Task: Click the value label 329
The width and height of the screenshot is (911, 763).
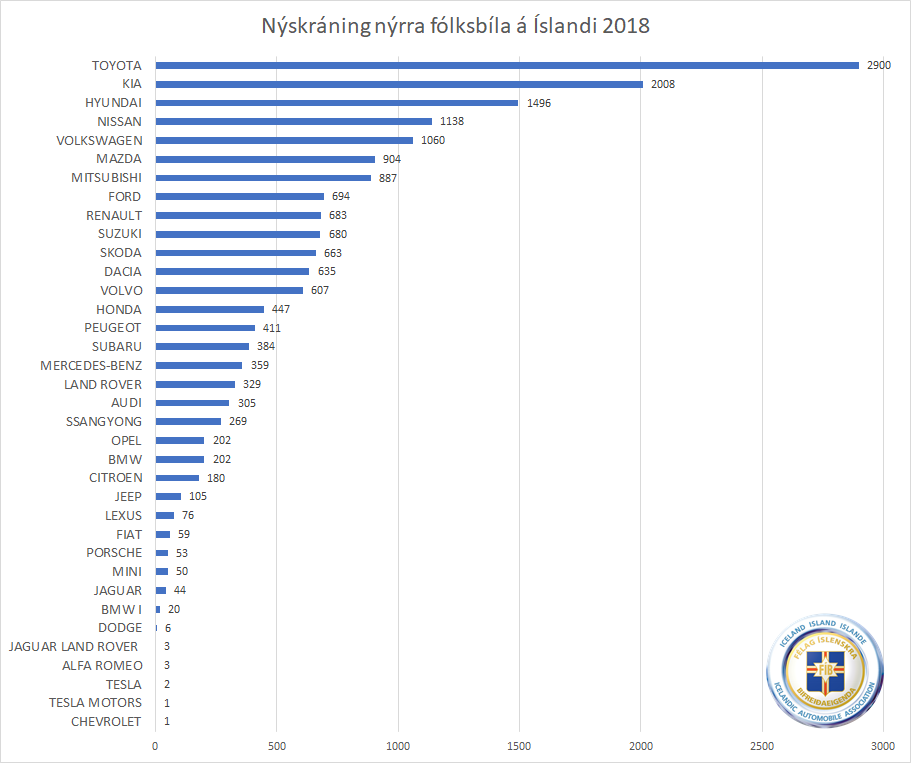Action: [x=252, y=384]
